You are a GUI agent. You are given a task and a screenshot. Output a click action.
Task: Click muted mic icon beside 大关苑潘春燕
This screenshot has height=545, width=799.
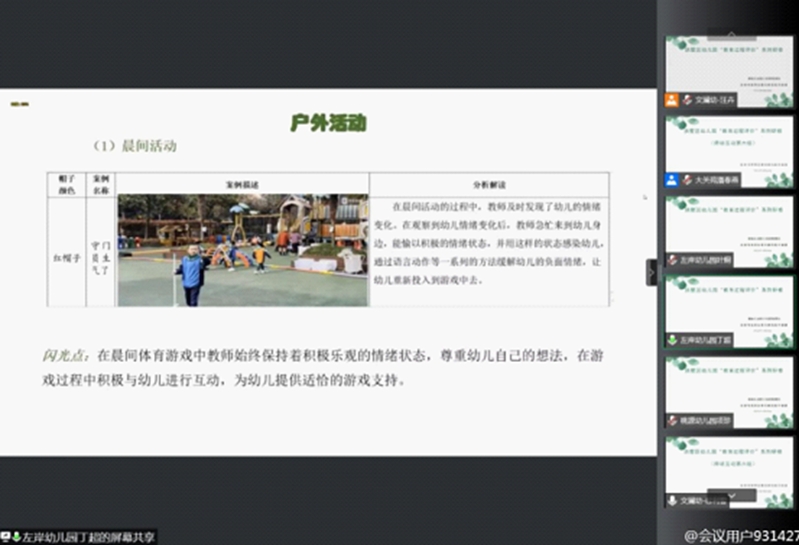point(688,181)
